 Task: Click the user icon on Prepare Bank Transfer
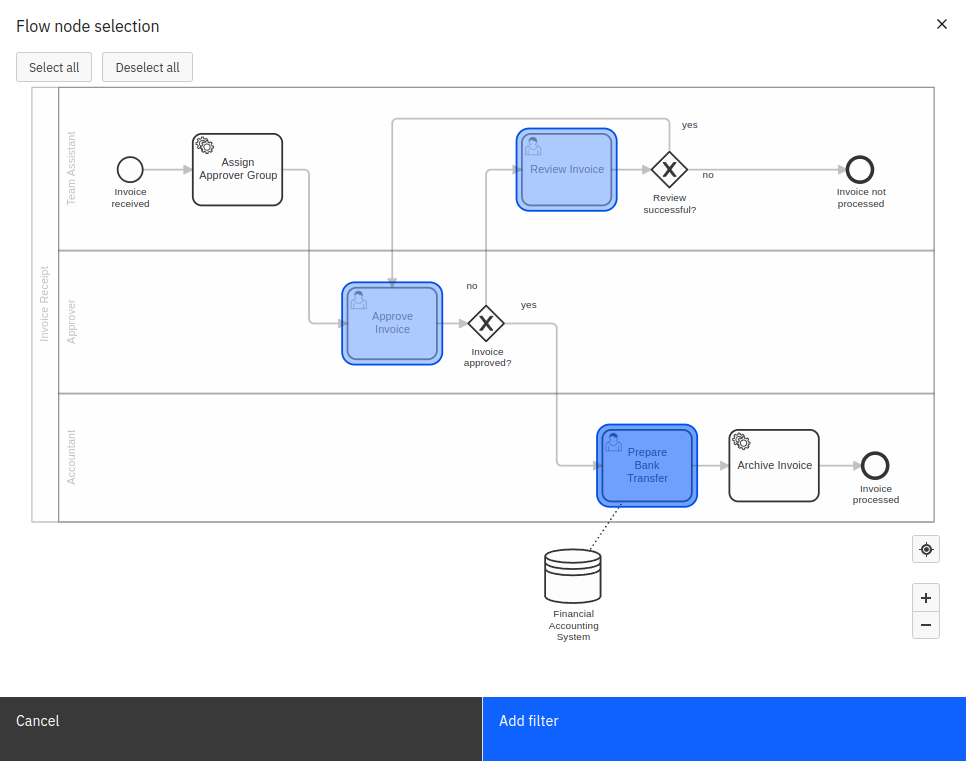(x=613, y=442)
